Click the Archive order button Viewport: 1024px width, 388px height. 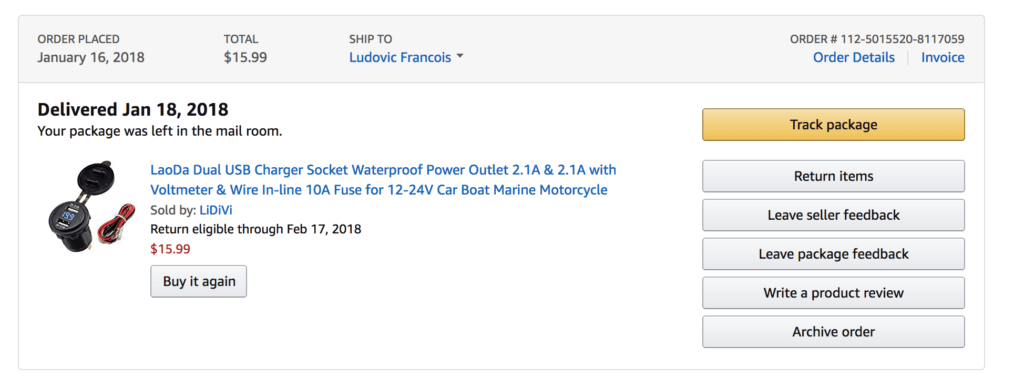tap(833, 332)
